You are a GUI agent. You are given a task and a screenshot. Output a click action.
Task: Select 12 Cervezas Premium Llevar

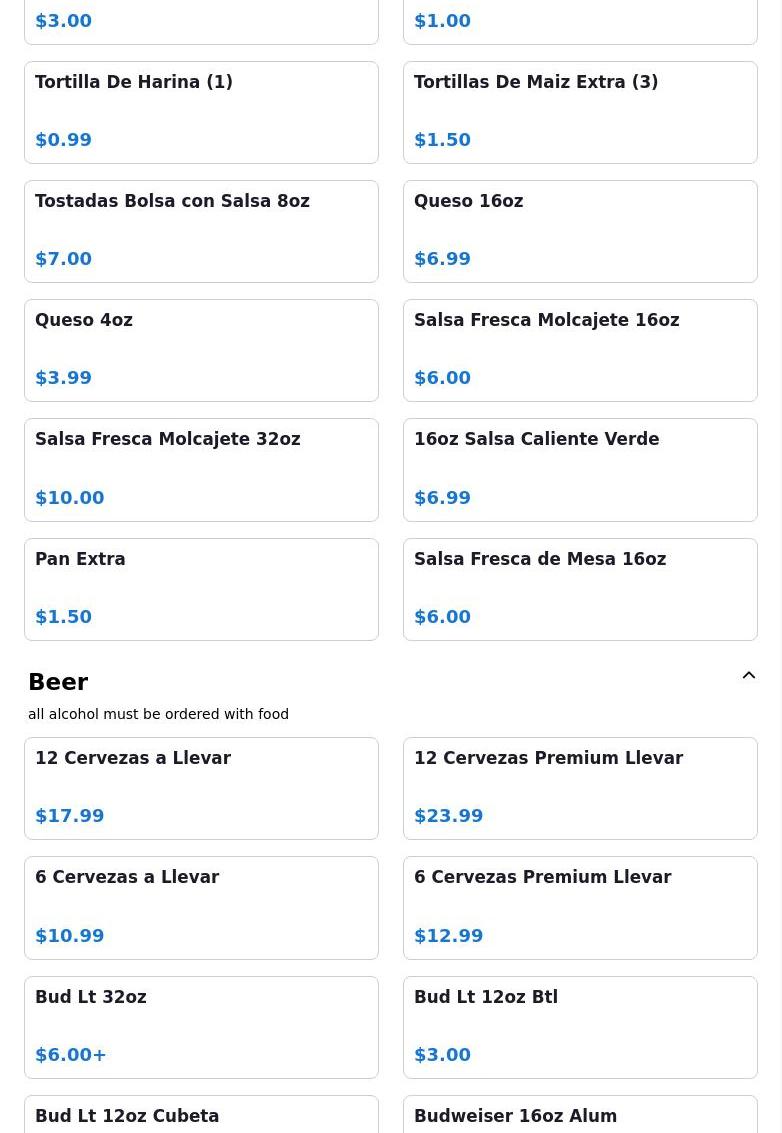[x=580, y=788]
